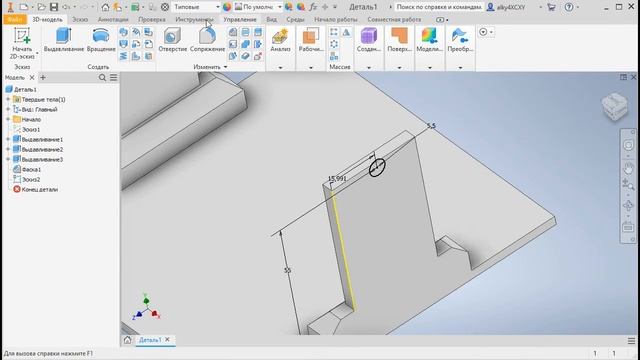Open the shopping cart icon
The height and width of the screenshot is (360, 640).
[551, 7]
